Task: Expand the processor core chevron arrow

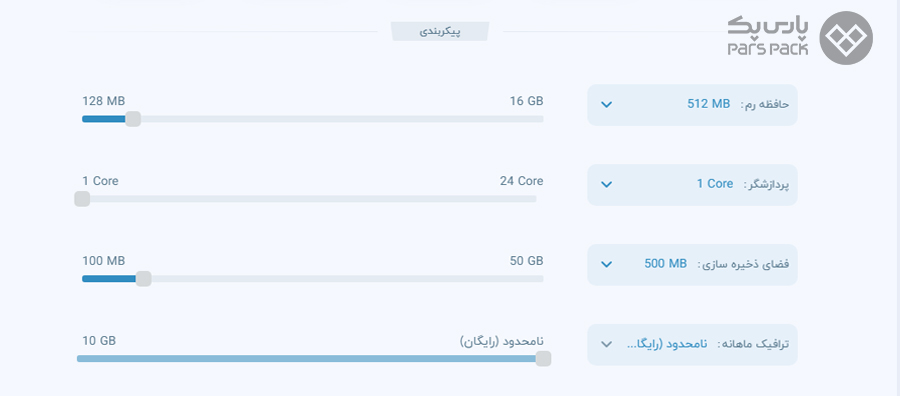Action: point(607,184)
